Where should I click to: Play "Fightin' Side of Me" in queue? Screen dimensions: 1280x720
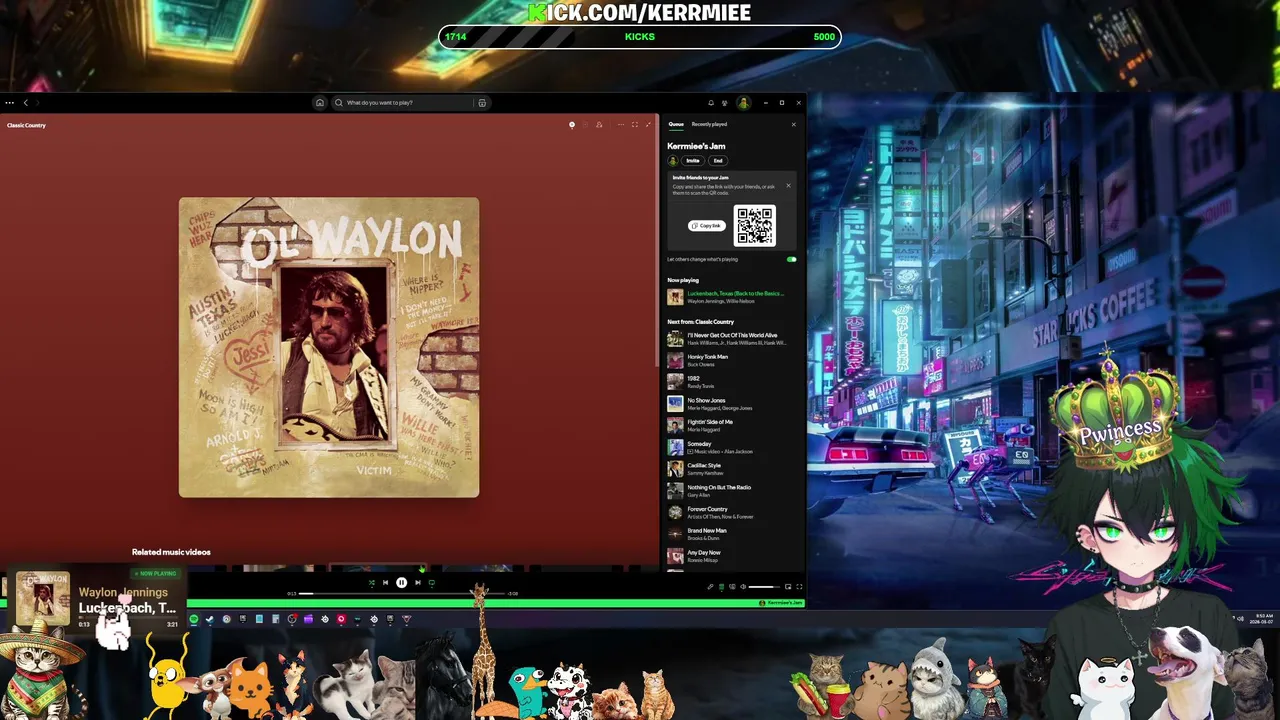[x=733, y=426]
